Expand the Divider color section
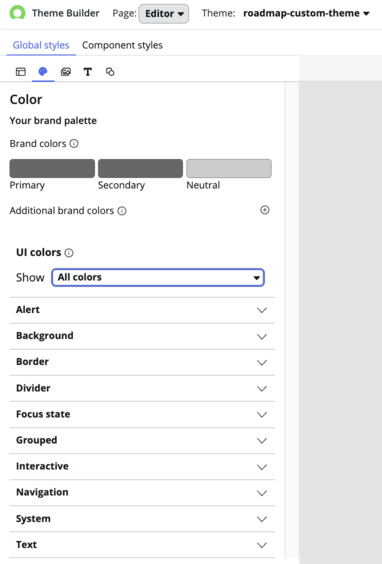Viewport: 382px width, 564px height. point(142,388)
